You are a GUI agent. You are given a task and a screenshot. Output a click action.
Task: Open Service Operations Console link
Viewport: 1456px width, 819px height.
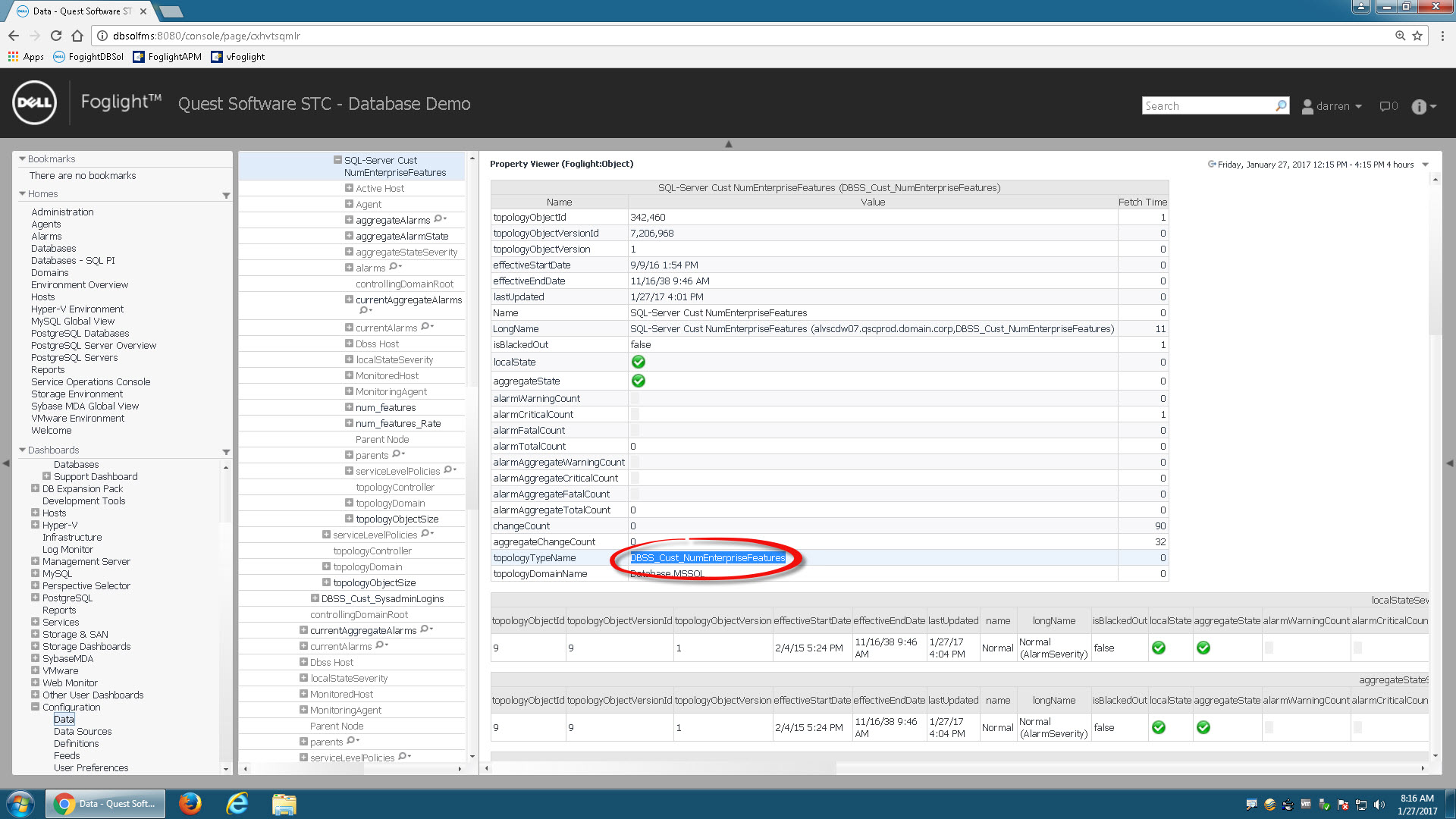pos(90,381)
